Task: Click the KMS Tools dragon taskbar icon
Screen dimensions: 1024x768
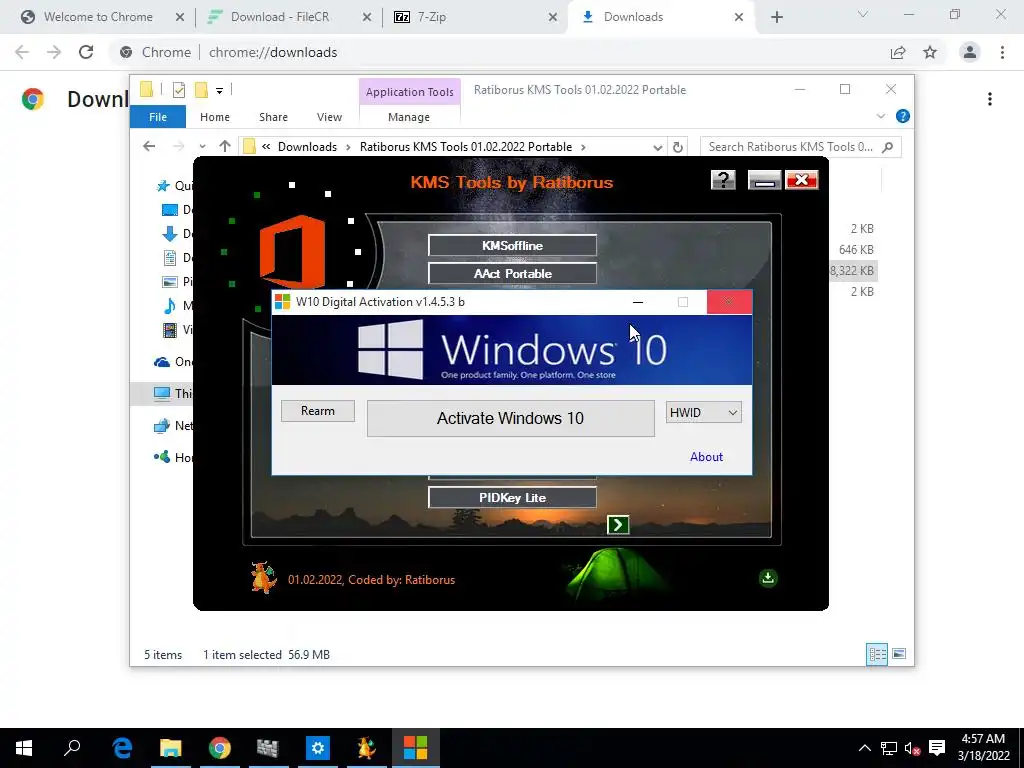Action: coord(366,748)
